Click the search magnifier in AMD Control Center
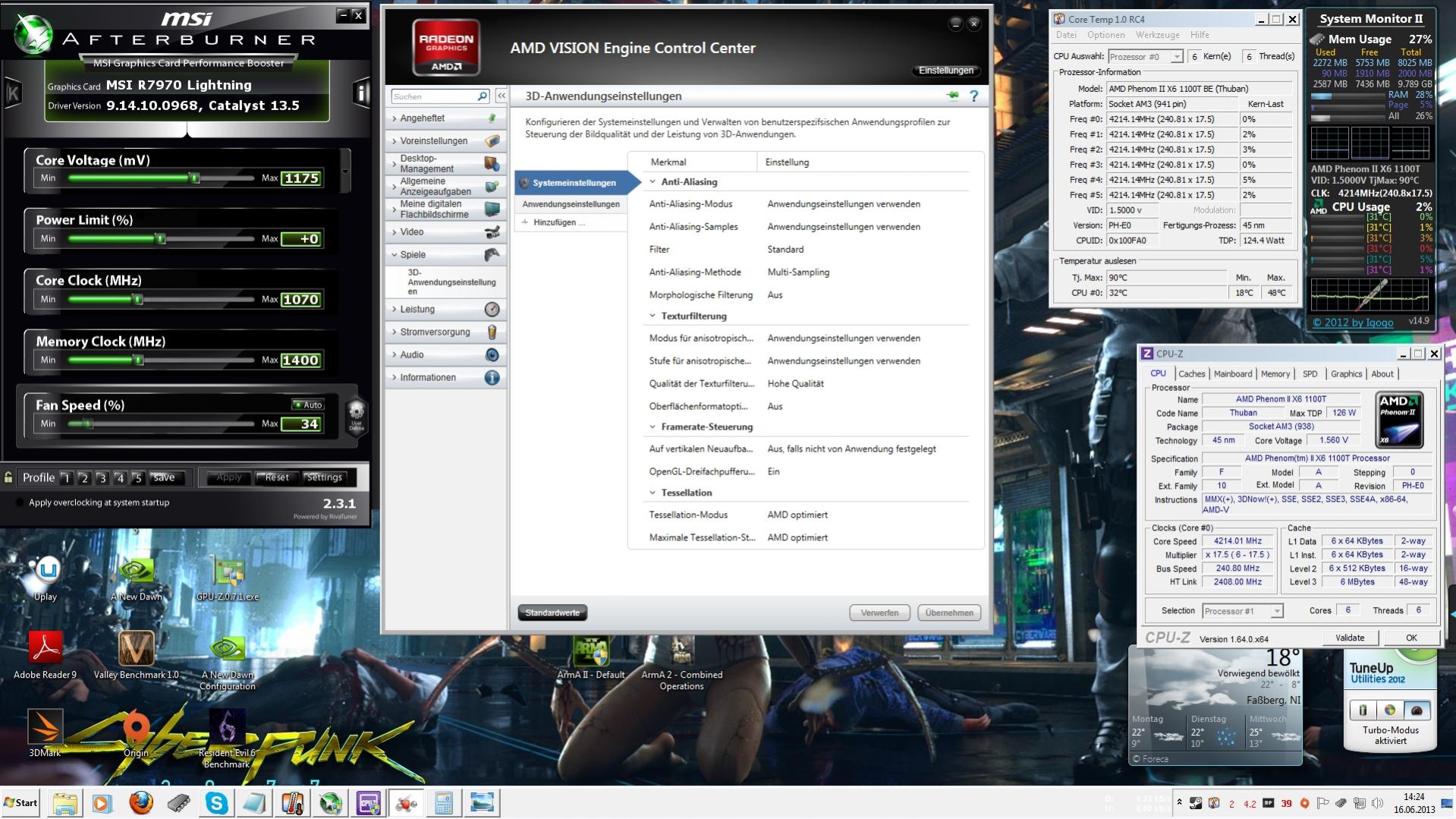Image resolution: width=1456 pixels, height=819 pixels. (x=482, y=96)
